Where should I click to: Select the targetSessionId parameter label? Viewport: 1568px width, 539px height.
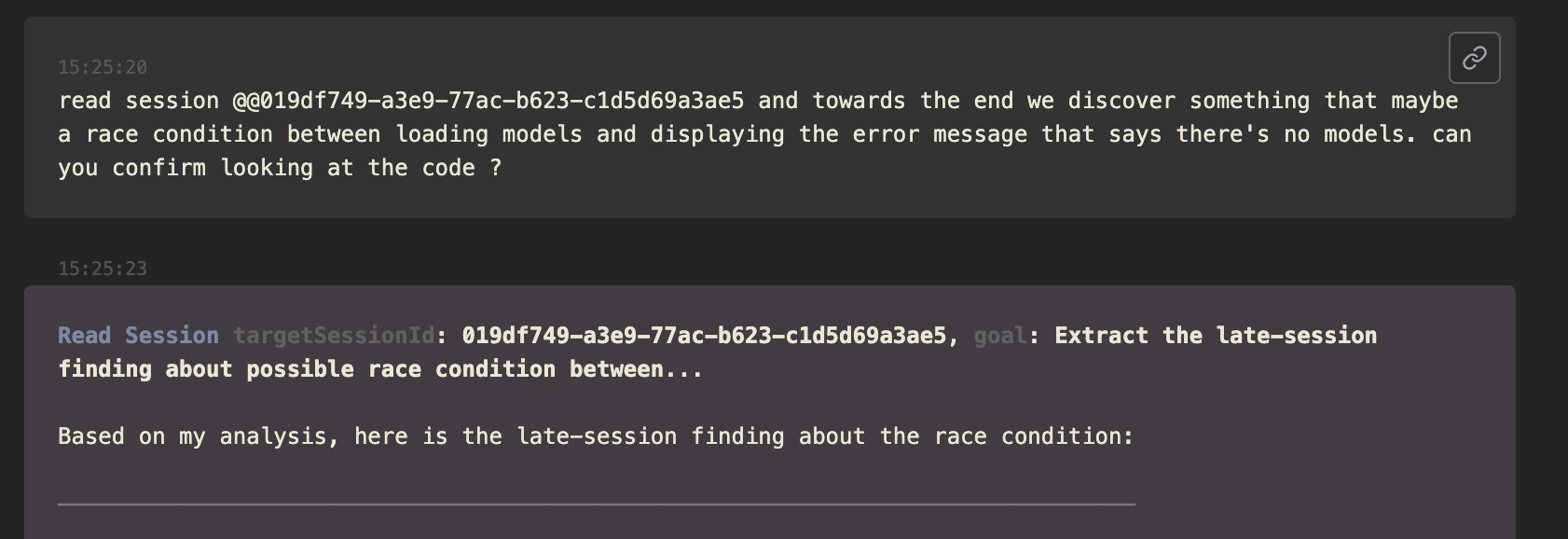coord(333,336)
